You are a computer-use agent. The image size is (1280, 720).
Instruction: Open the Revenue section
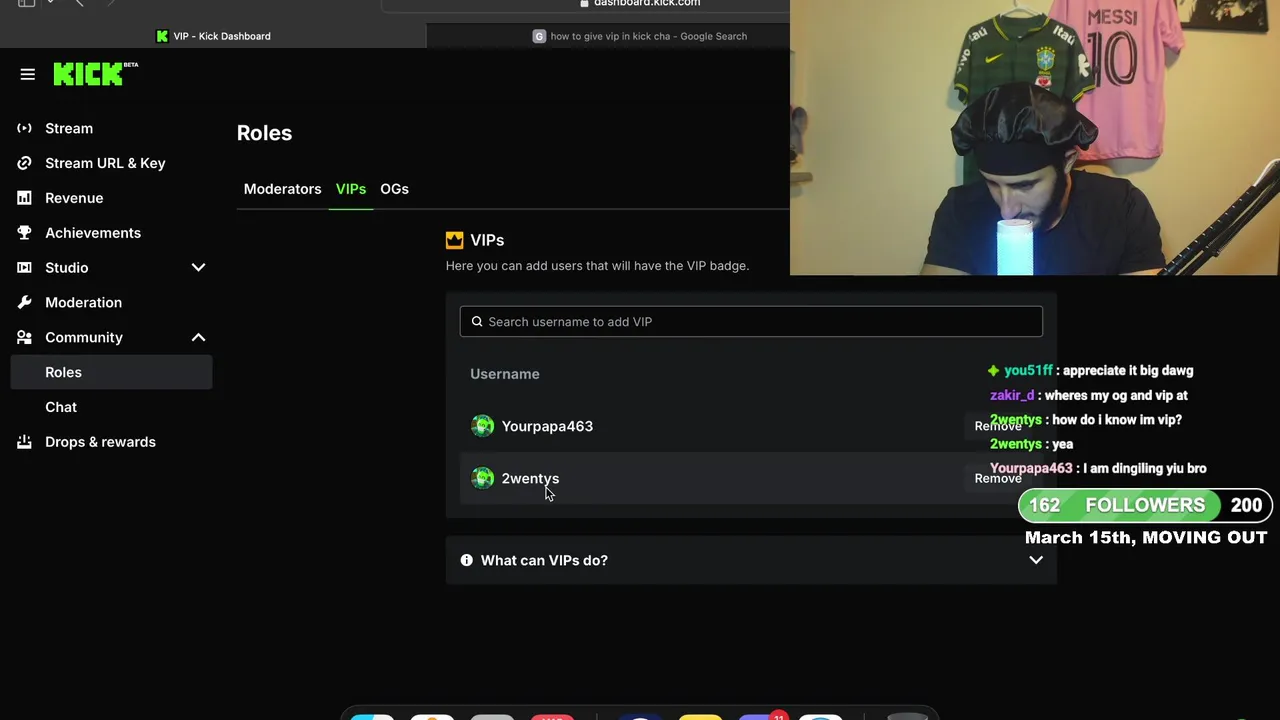(x=74, y=198)
